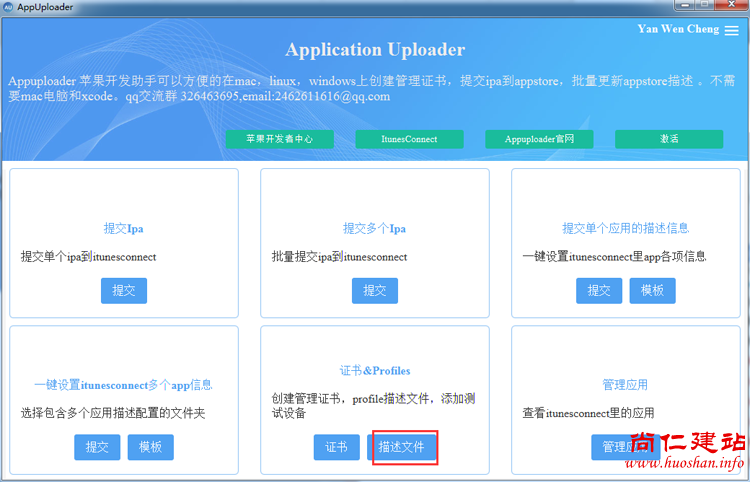This screenshot has height=482, width=750.
Task: Select the 描述文件 profile button
Action: click(x=404, y=447)
